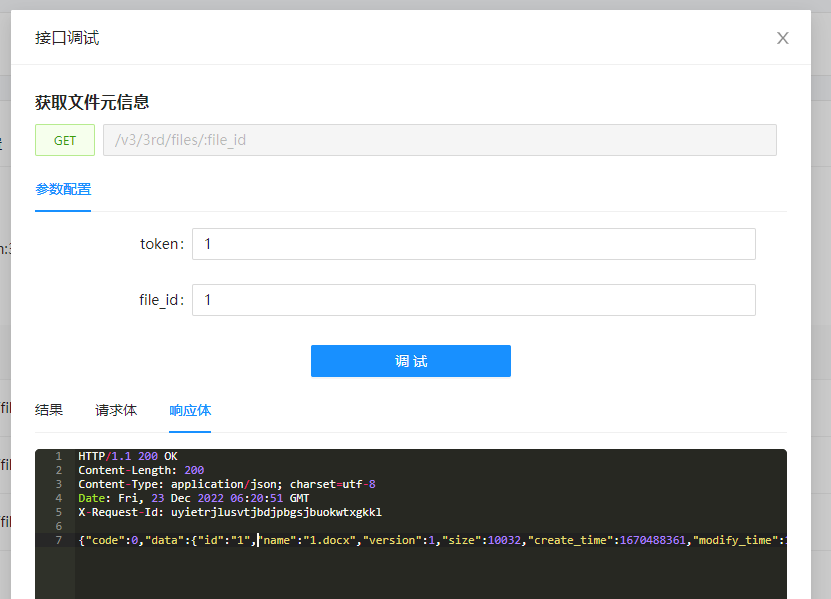Click the GET method badge
Viewport: 831px width, 599px height.
pyautogui.click(x=65, y=140)
